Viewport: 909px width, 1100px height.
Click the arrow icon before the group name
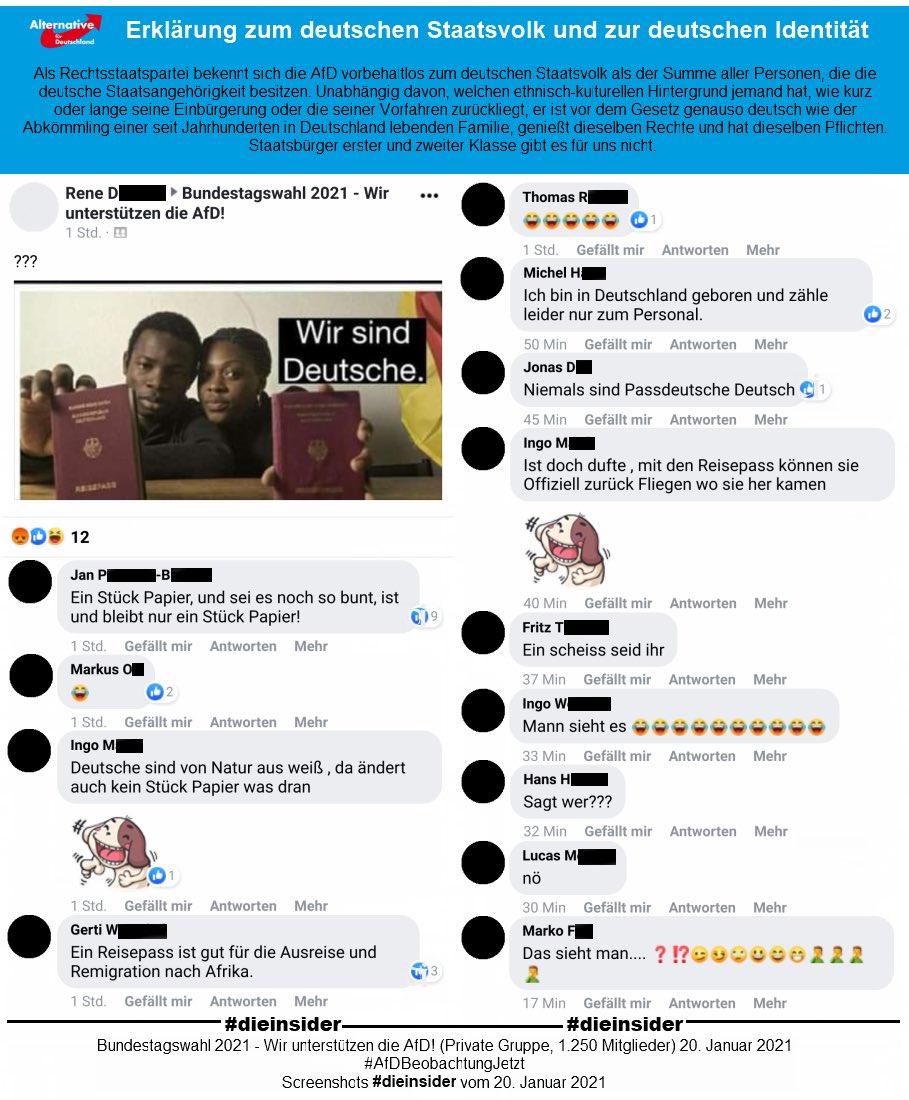[174, 192]
